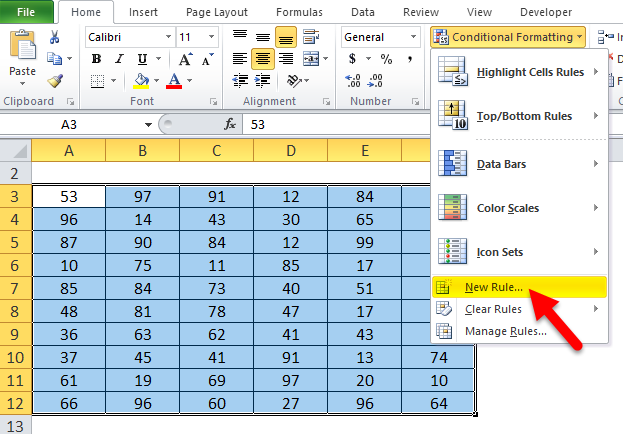Image resolution: width=623 pixels, height=434 pixels.
Task: Open Clipboard pane launcher
Action: coord(71,102)
